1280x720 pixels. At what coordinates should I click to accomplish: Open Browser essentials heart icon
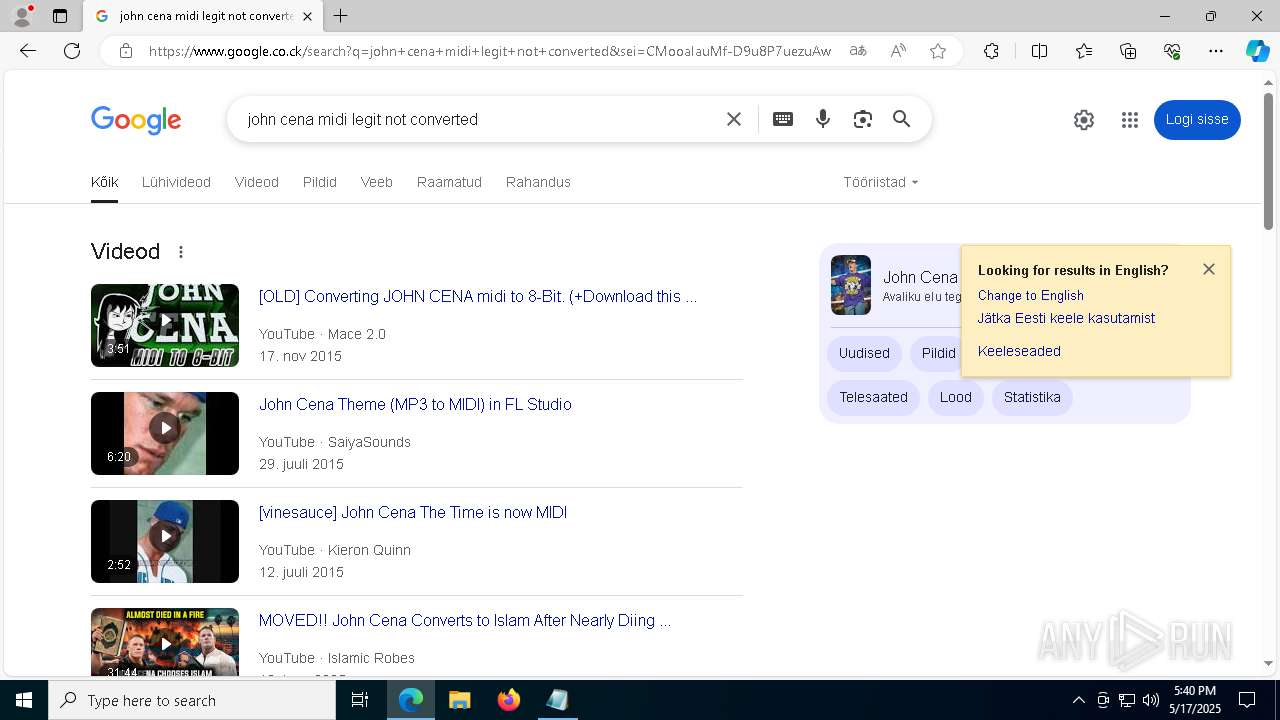click(1172, 51)
